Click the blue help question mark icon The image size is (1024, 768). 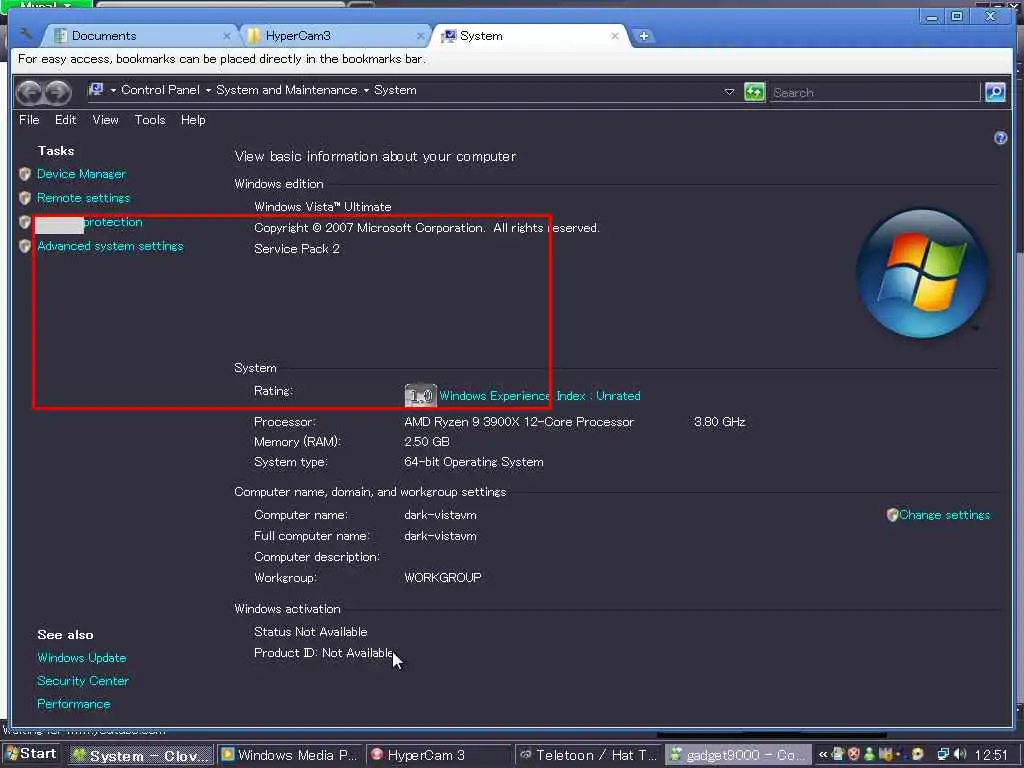tap(1000, 138)
